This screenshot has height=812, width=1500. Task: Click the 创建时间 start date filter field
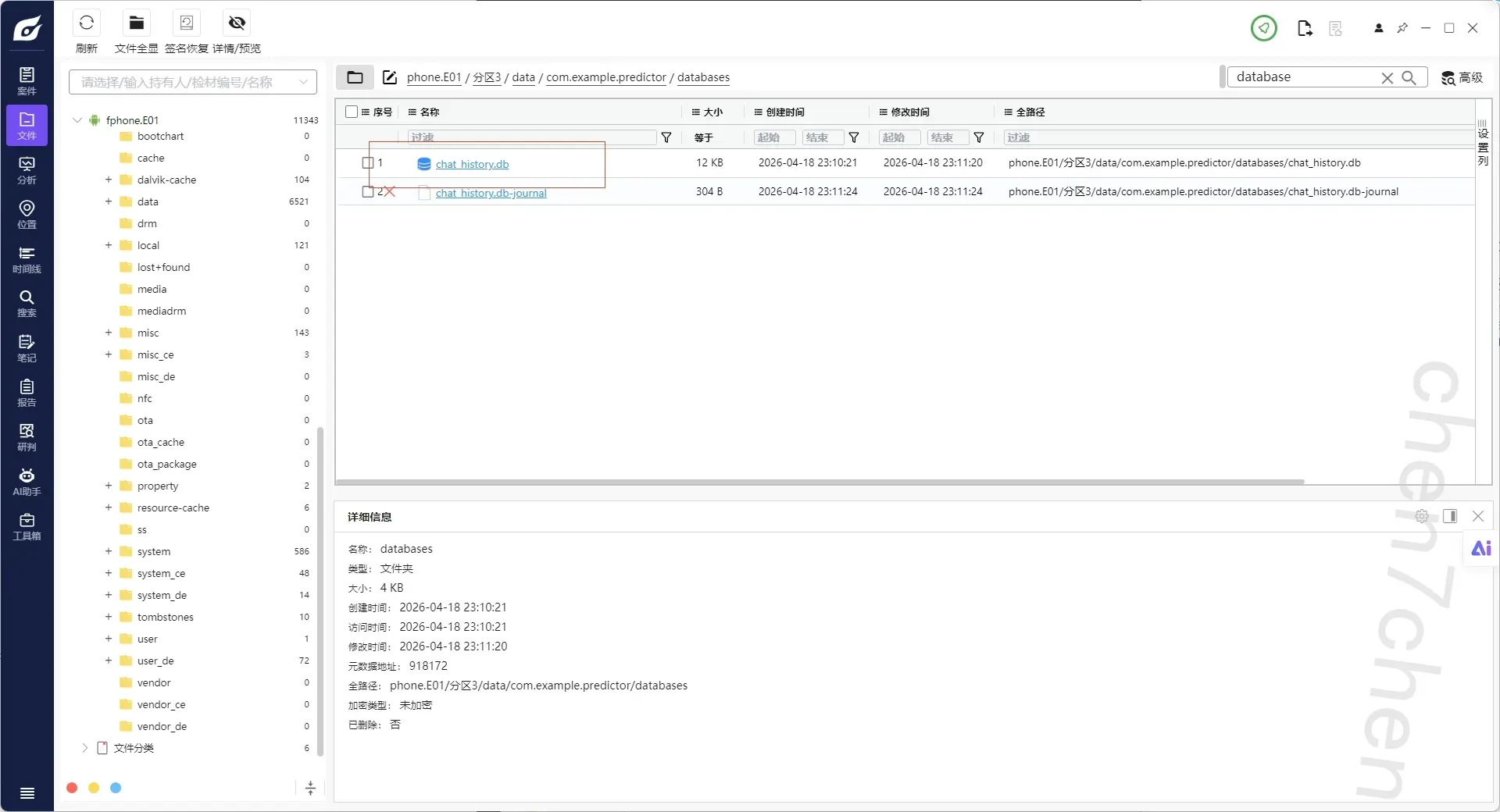click(x=774, y=137)
